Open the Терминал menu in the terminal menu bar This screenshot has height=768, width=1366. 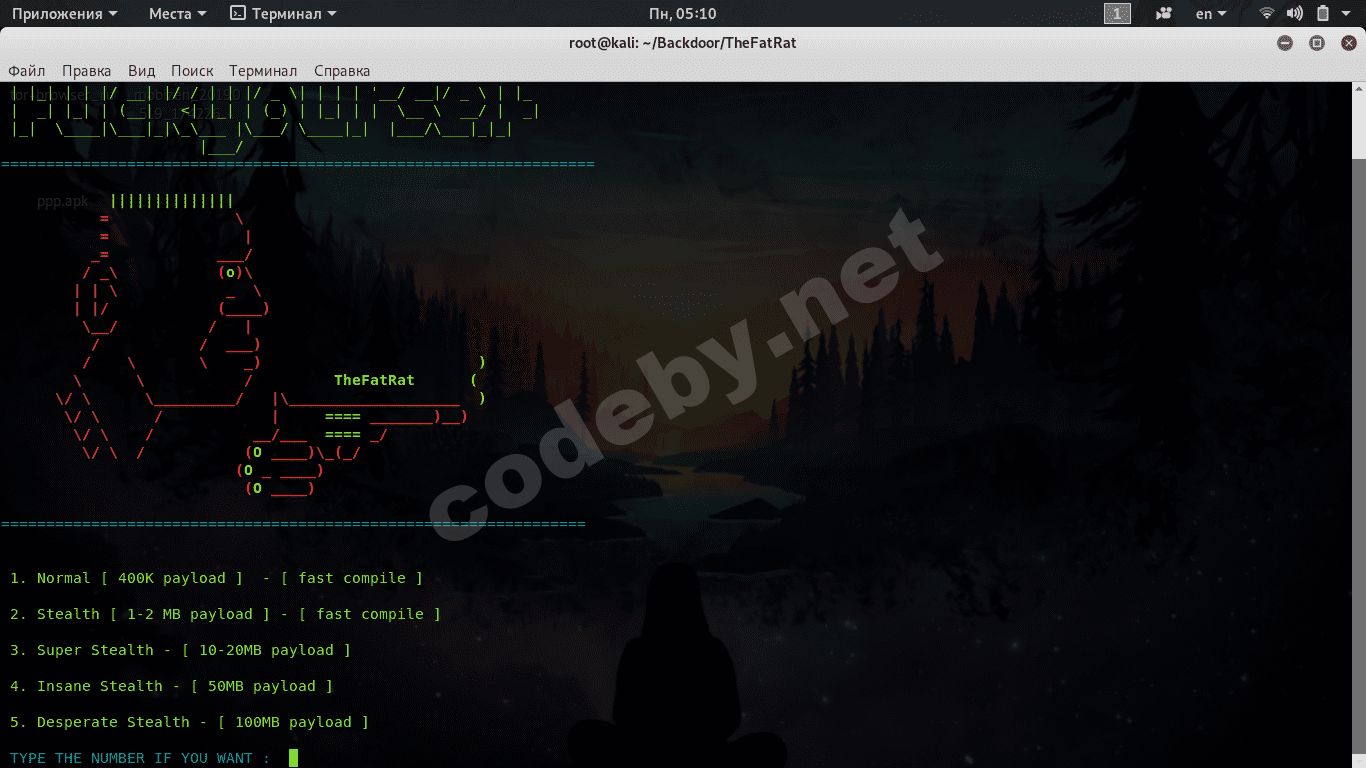point(263,71)
